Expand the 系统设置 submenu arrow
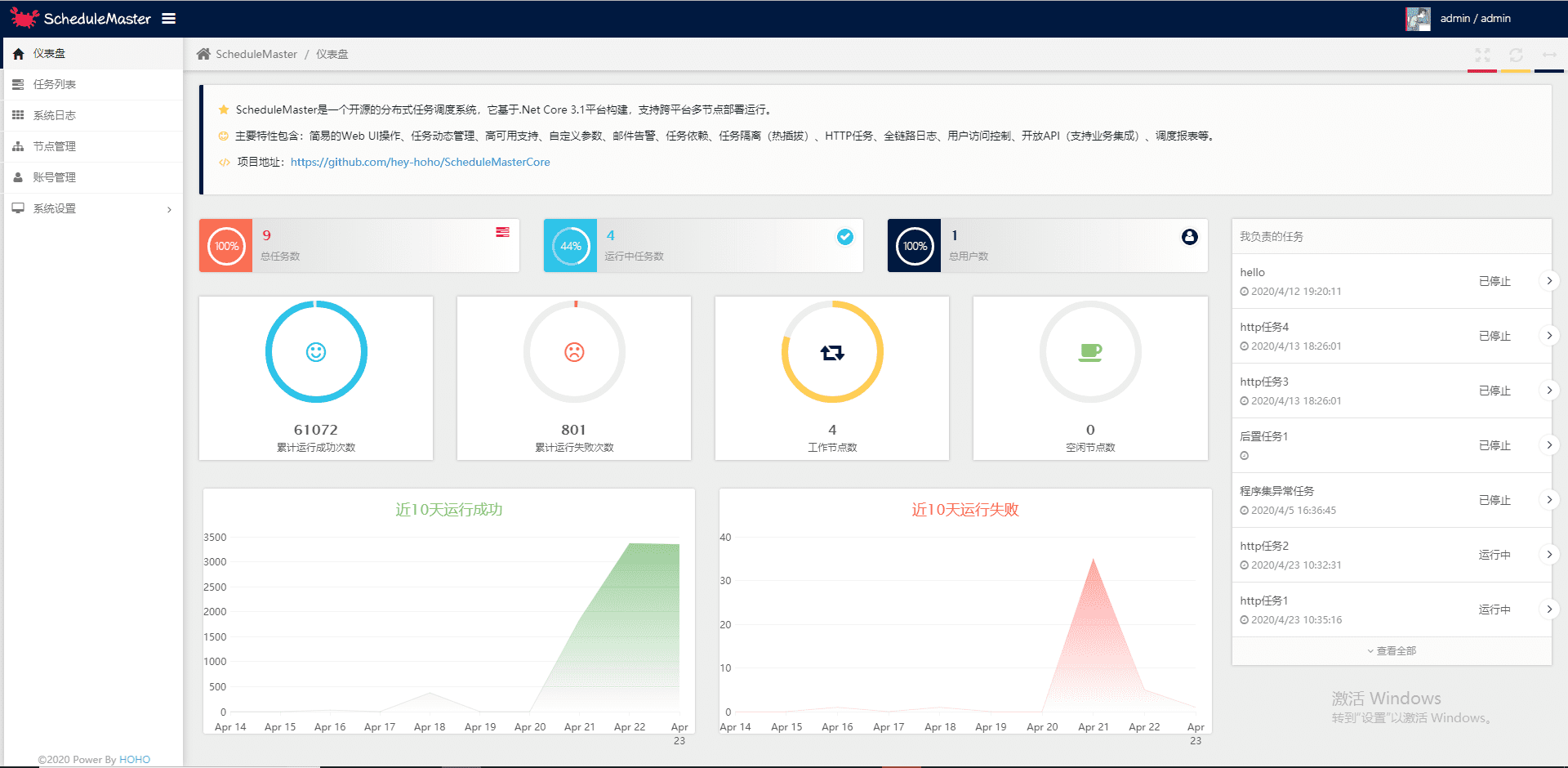Screen dimensions: 1568x768 (x=169, y=209)
